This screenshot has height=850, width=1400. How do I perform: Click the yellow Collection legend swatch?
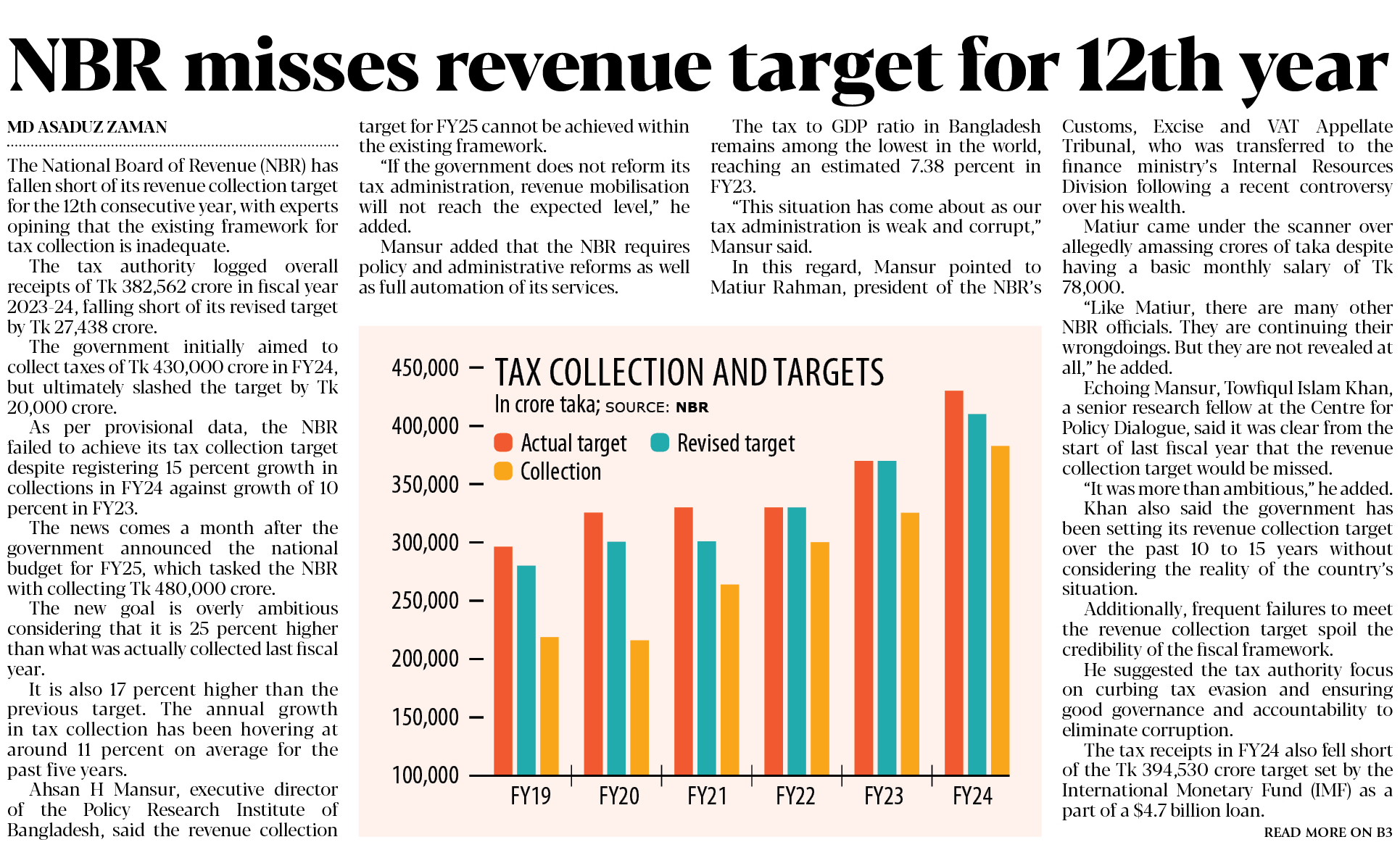503,471
